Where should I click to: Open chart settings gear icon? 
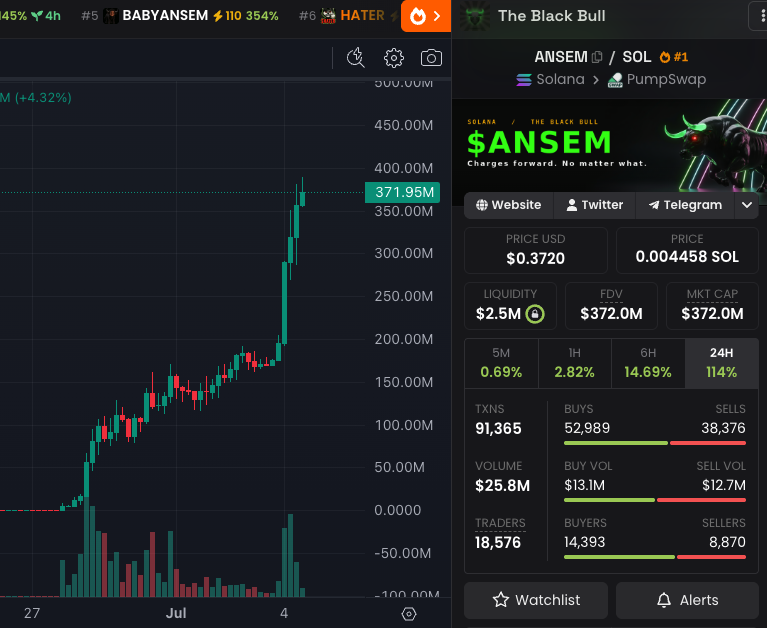point(394,58)
